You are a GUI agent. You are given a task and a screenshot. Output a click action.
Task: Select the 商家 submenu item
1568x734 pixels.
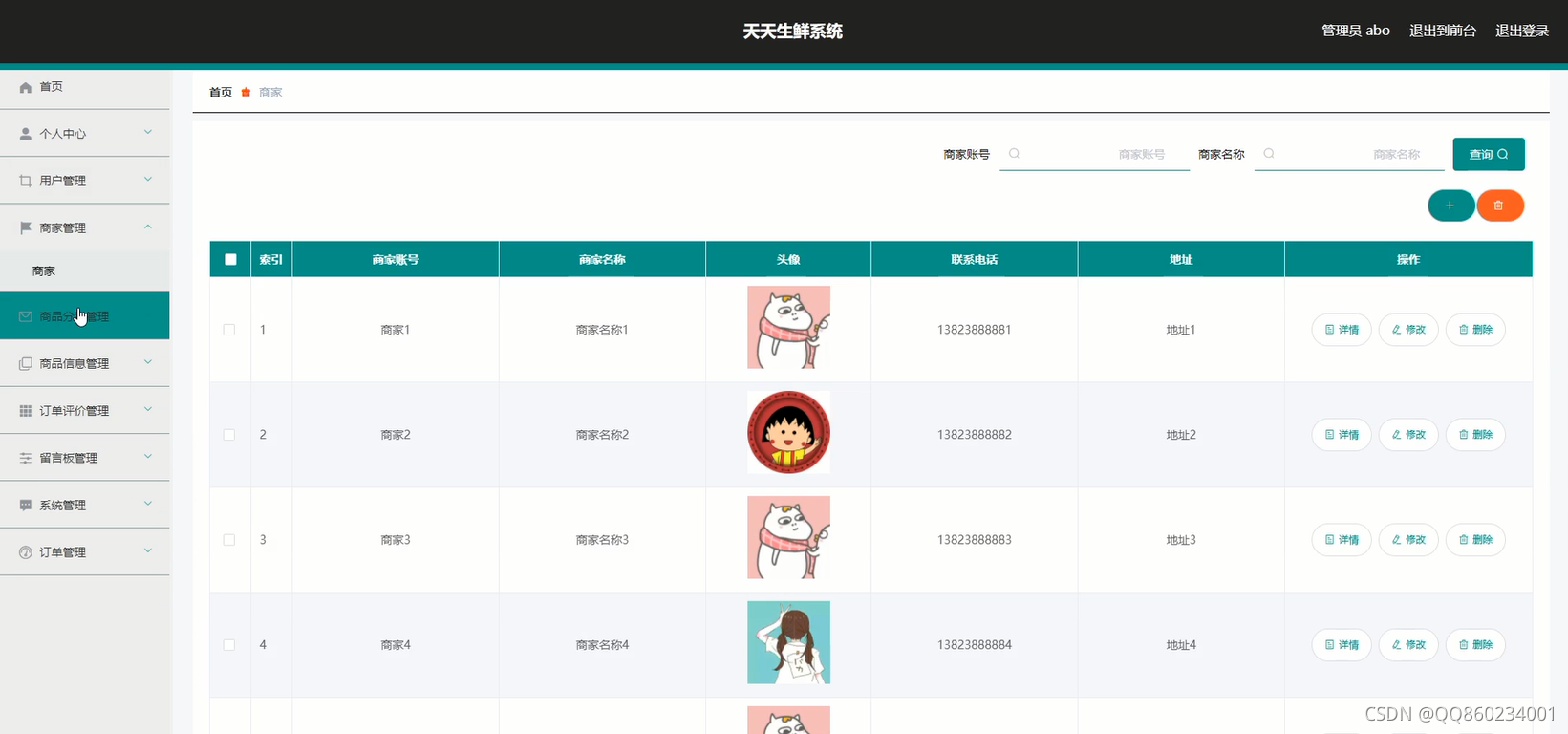(x=85, y=271)
